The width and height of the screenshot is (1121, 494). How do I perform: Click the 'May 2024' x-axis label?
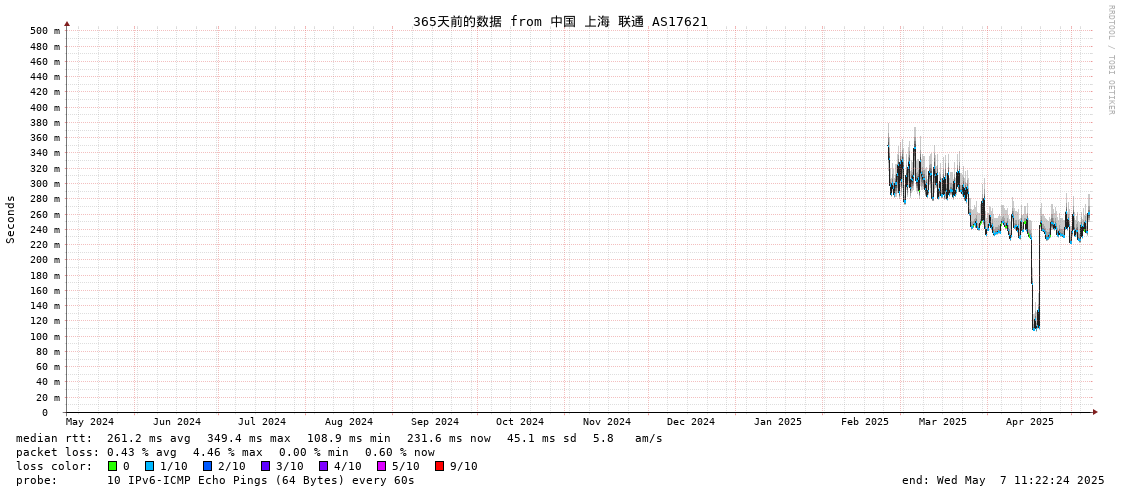point(90,422)
